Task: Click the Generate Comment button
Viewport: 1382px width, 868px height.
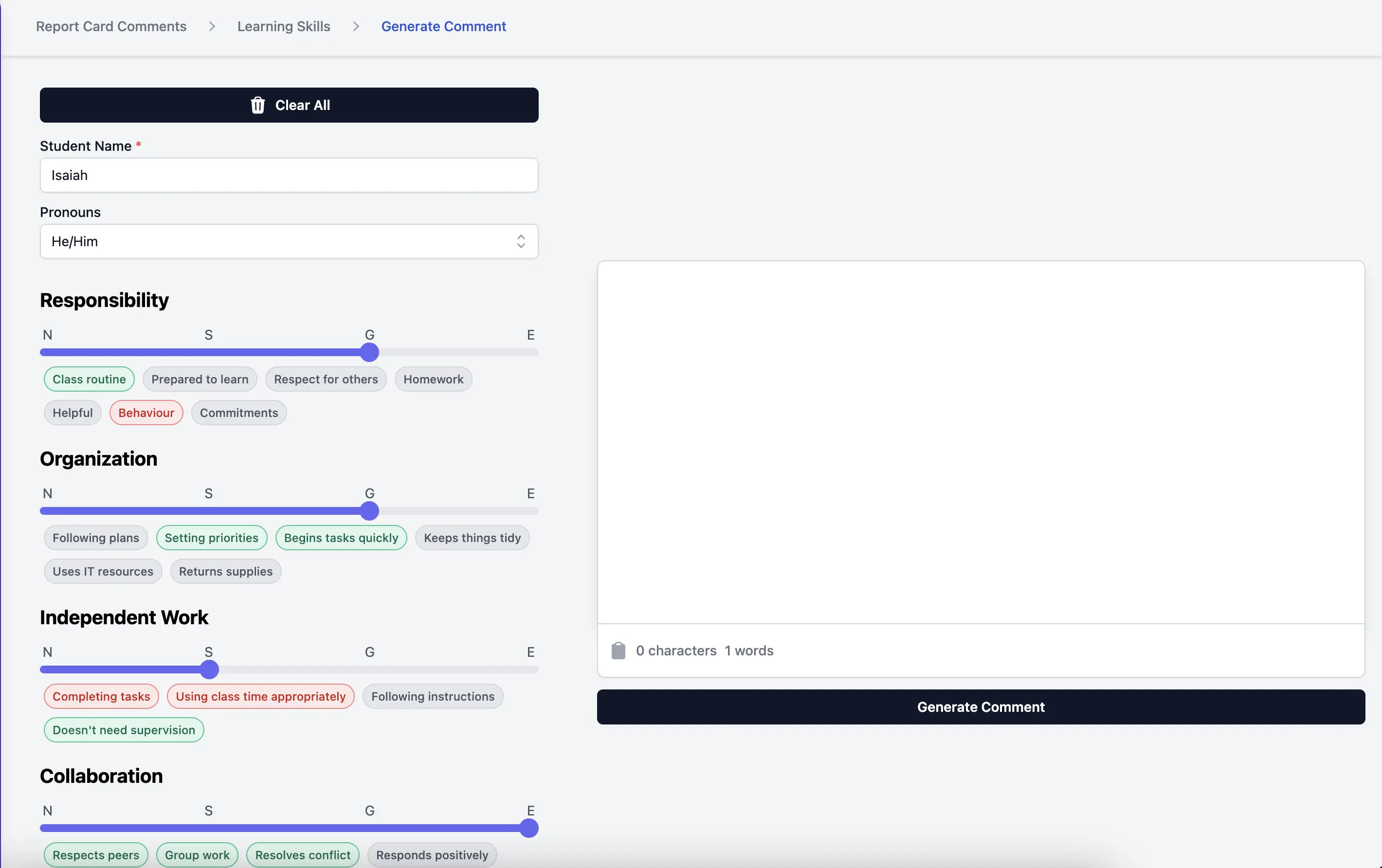Action: 980,707
